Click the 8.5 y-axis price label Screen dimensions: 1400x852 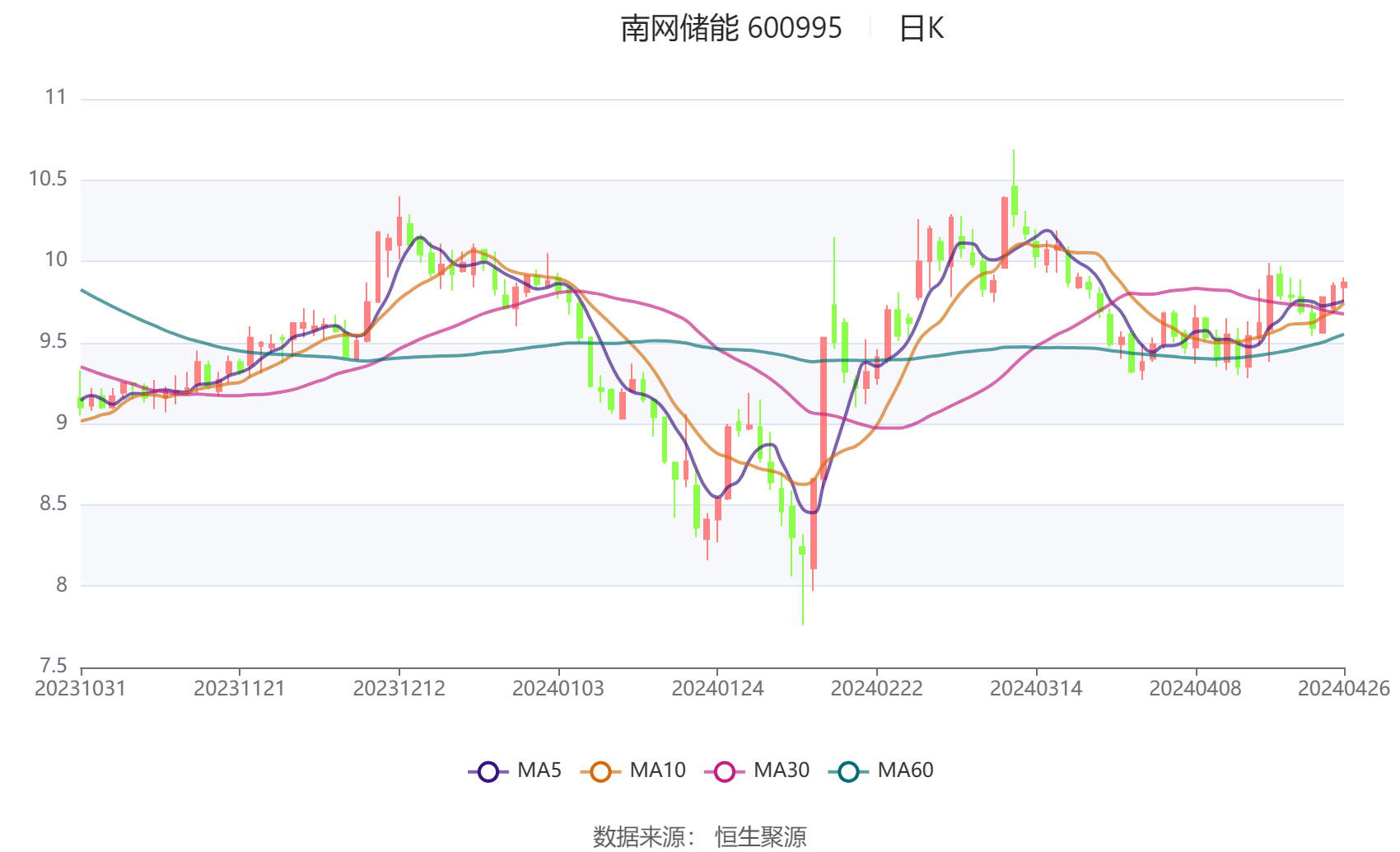[54, 504]
